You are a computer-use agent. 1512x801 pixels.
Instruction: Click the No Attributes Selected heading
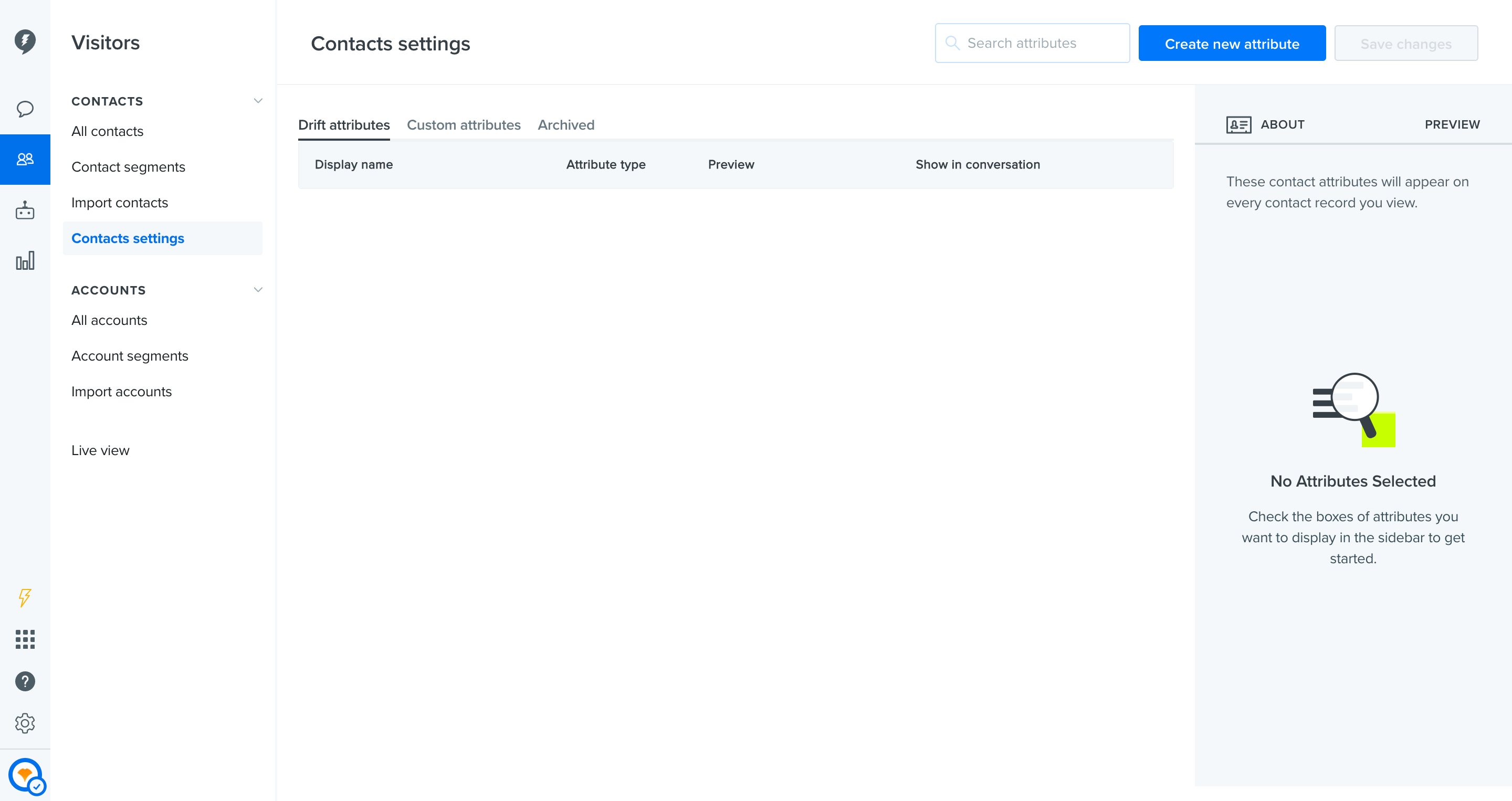(x=1353, y=481)
